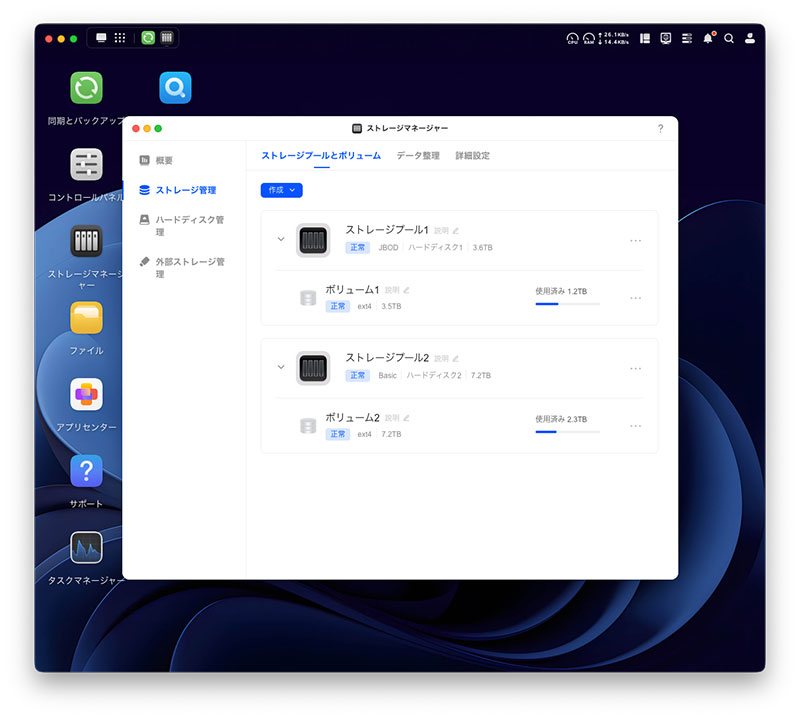Switch to the 詳細設定 tab
Screen dimensions: 800x718
click(x=472, y=156)
